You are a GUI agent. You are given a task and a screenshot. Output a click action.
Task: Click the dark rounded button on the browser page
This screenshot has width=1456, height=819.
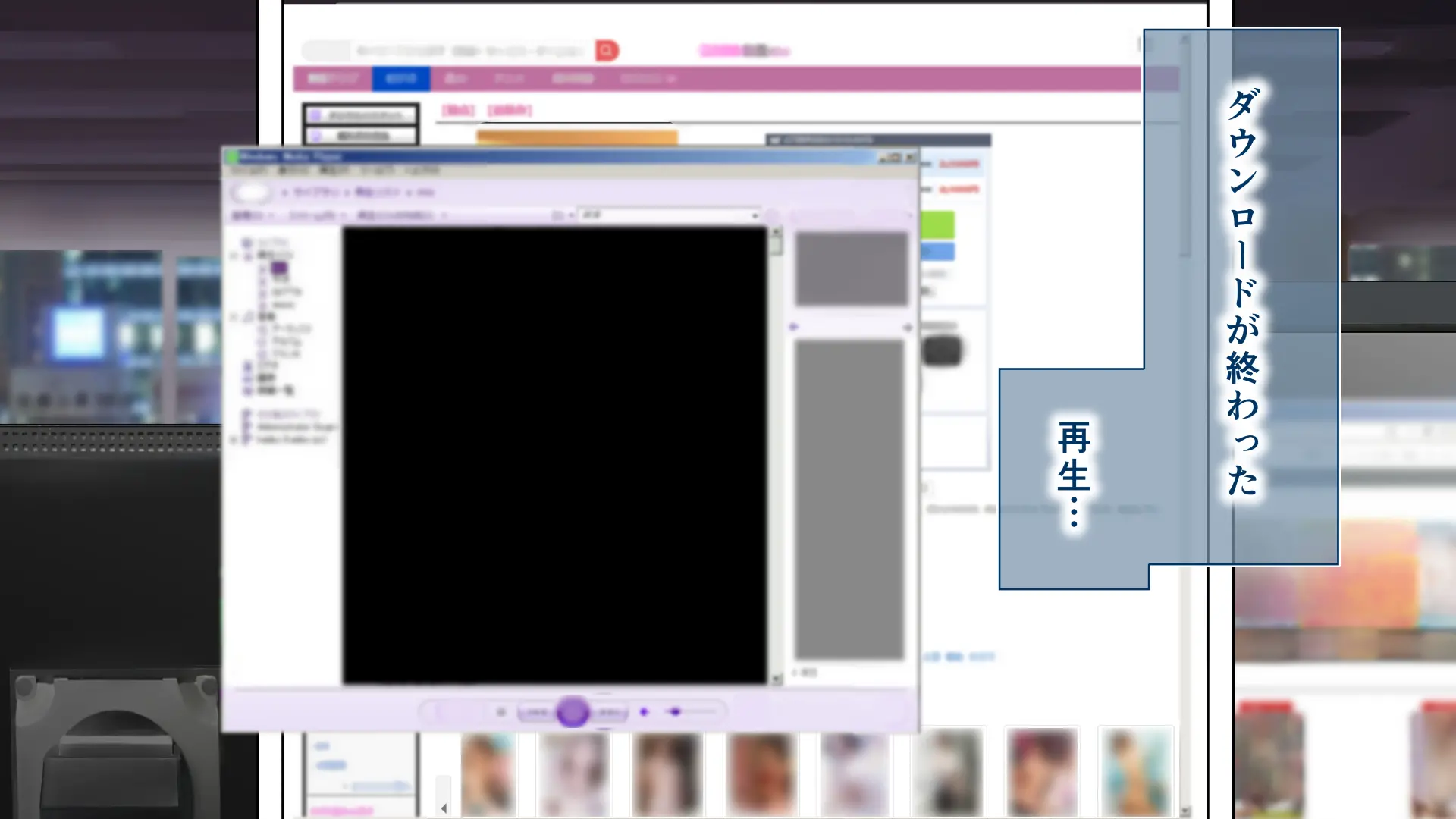(x=941, y=350)
